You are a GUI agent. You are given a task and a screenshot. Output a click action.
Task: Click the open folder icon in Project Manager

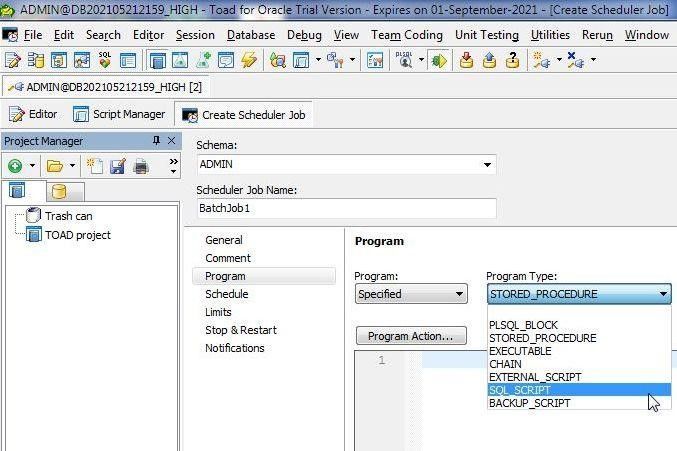pyautogui.click(x=55, y=166)
